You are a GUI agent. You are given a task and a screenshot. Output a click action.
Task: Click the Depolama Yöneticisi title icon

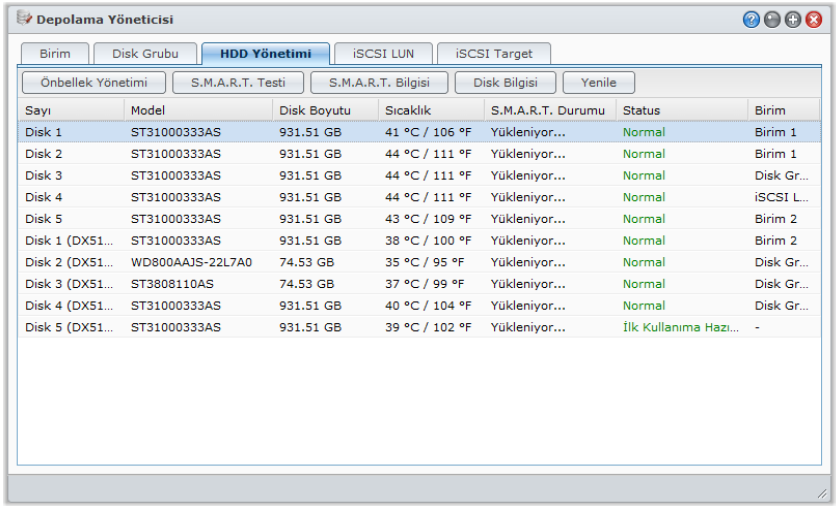25,19
